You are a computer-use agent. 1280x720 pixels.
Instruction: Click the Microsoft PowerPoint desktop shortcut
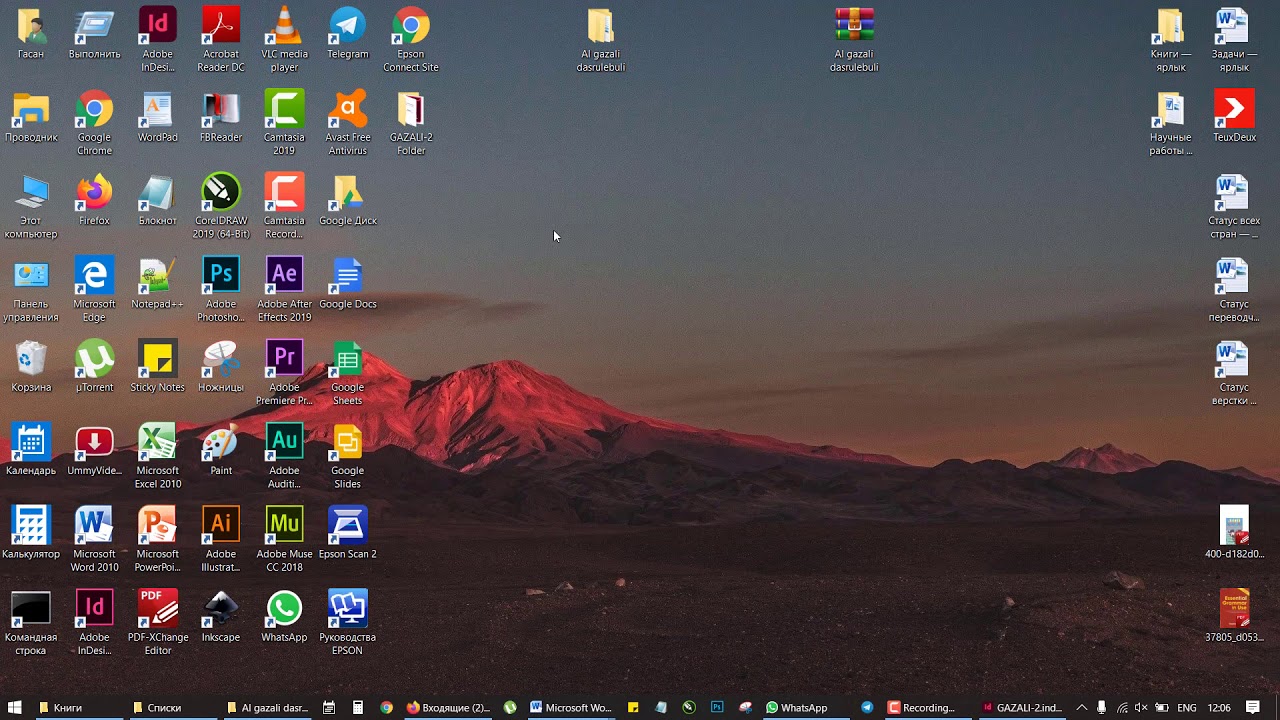coord(158,540)
